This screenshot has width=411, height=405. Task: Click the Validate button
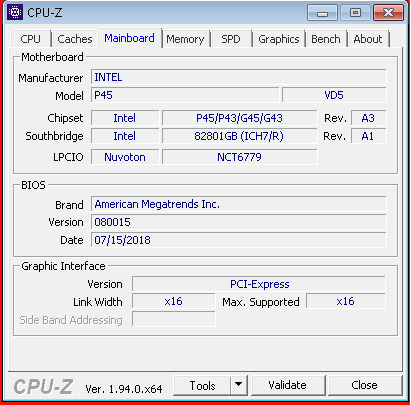coord(287,385)
